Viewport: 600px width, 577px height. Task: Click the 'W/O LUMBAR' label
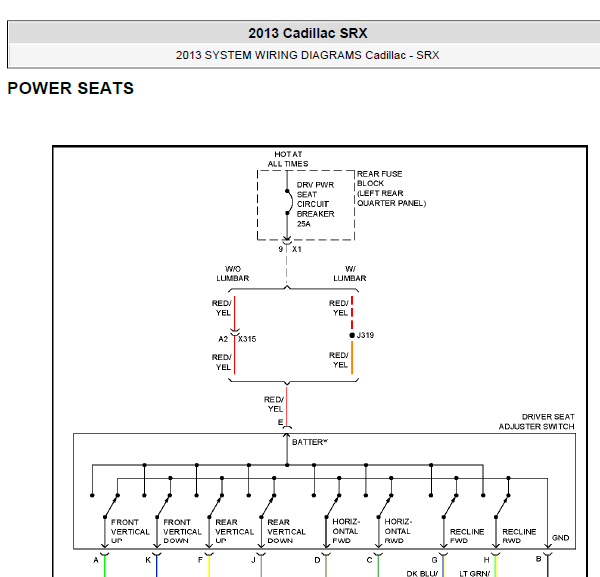pyautogui.click(x=233, y=274)
